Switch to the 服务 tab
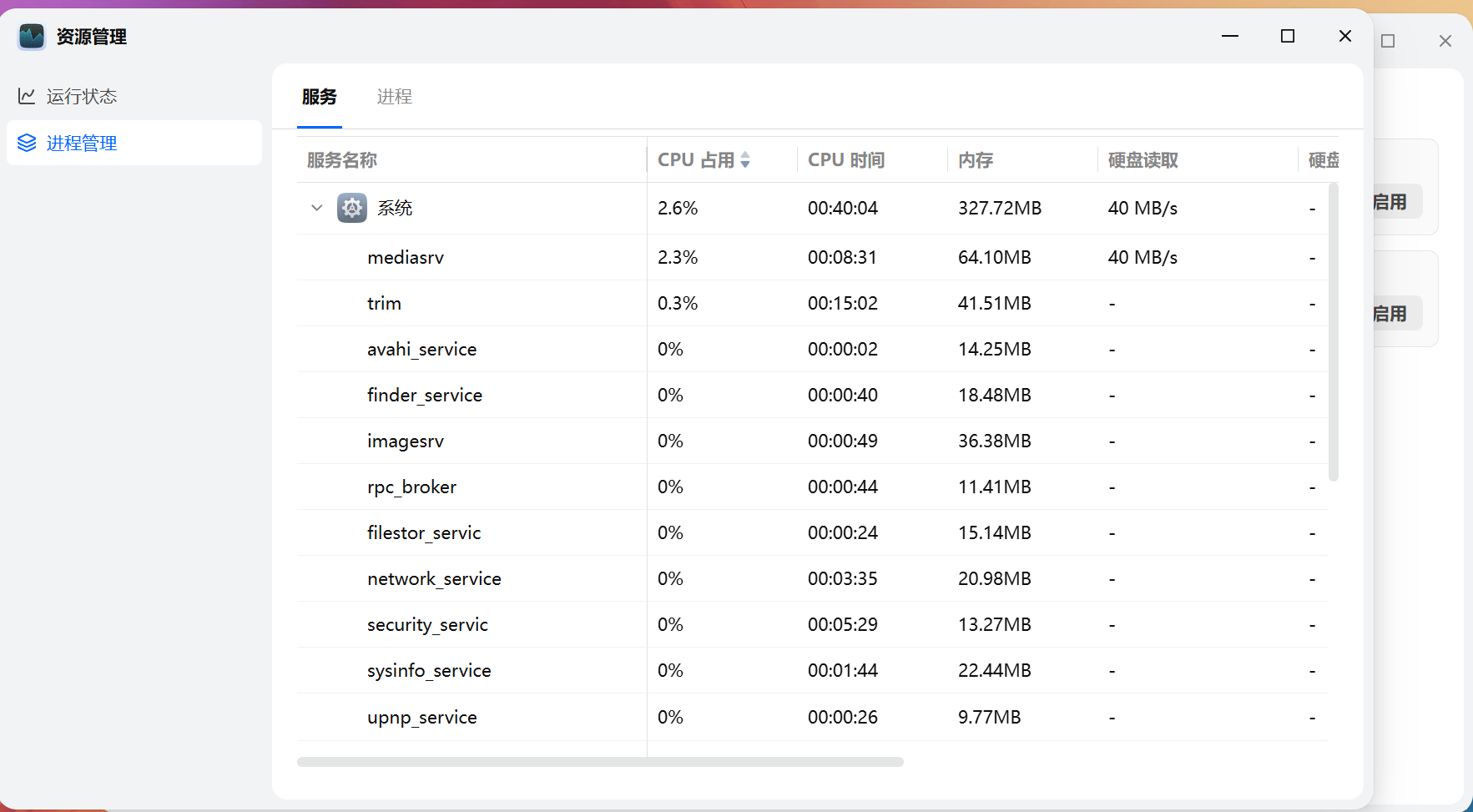 (320, 97)
